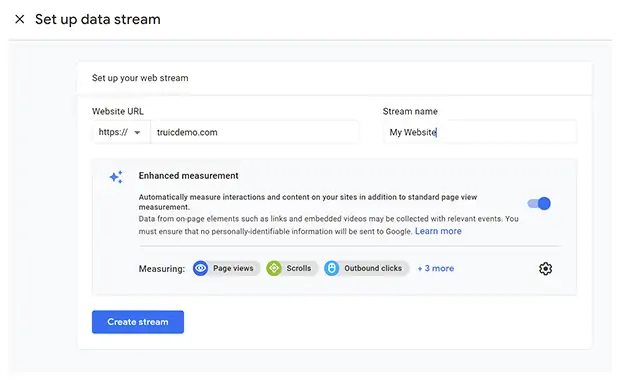The width and height of the screenshot is (622, 380).
Task: Click the Page views eye icon
Action: (x=200, y=269)
